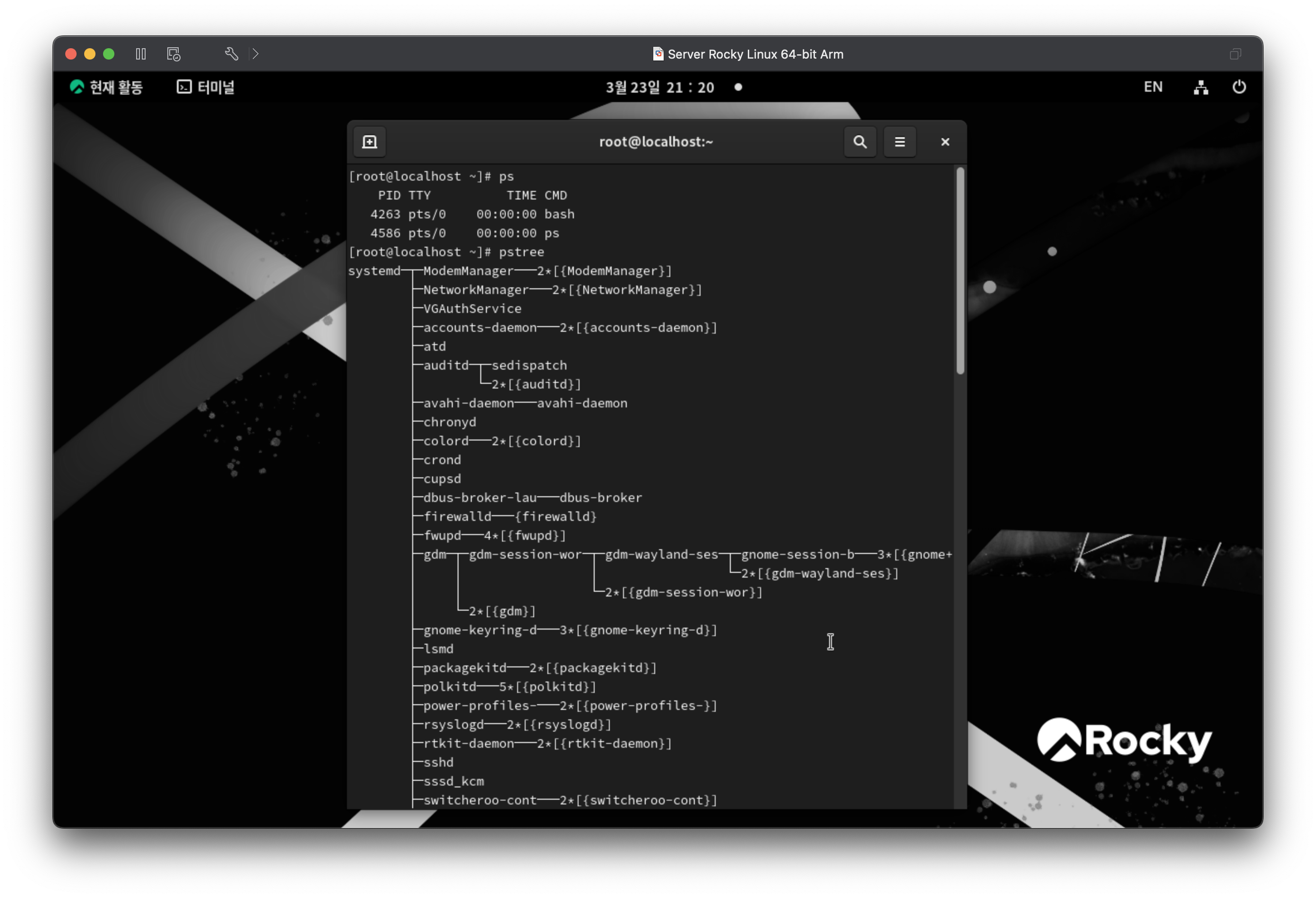The height and width of the screenshot is (898, 1316).
Task: Click PID 4263 in the ps output
Action: (385, 214)
